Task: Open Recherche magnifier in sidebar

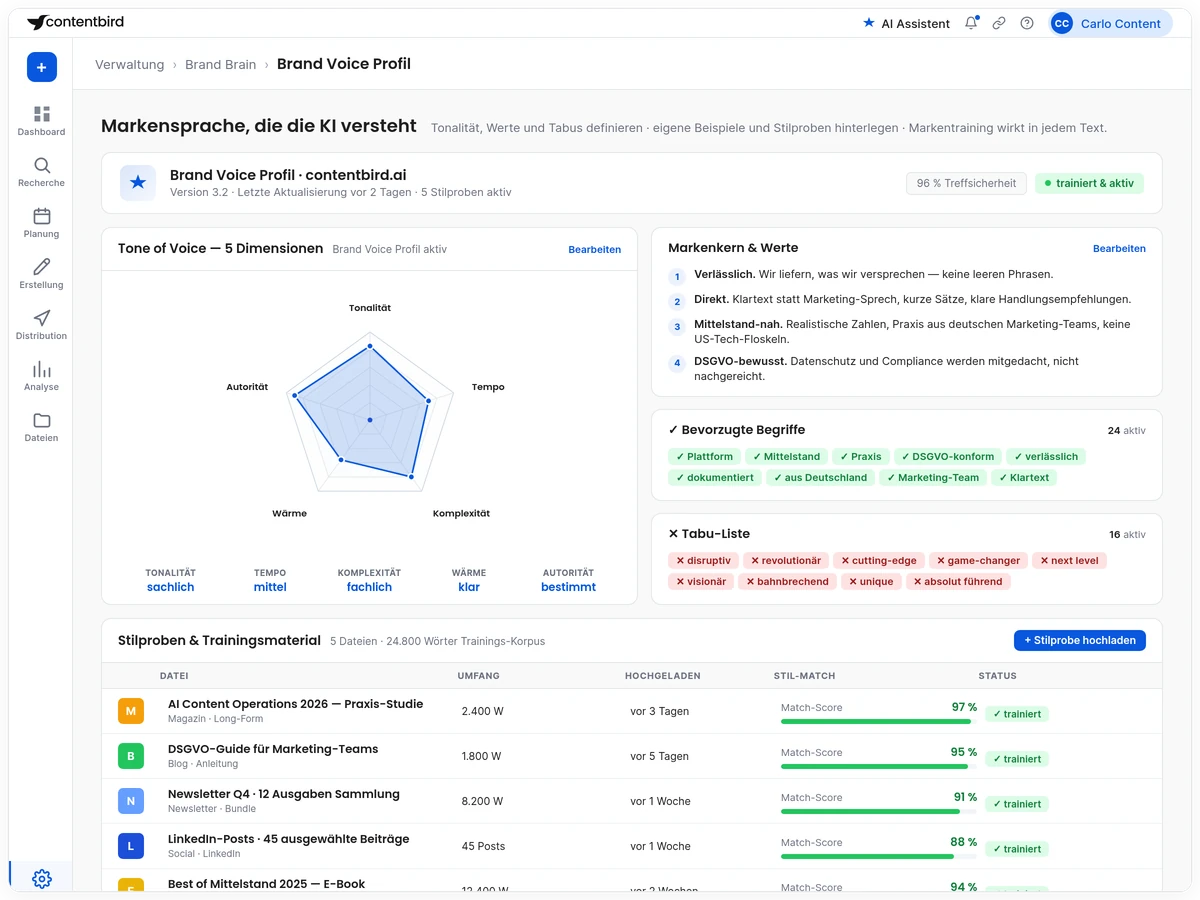Action: point(41,172)
